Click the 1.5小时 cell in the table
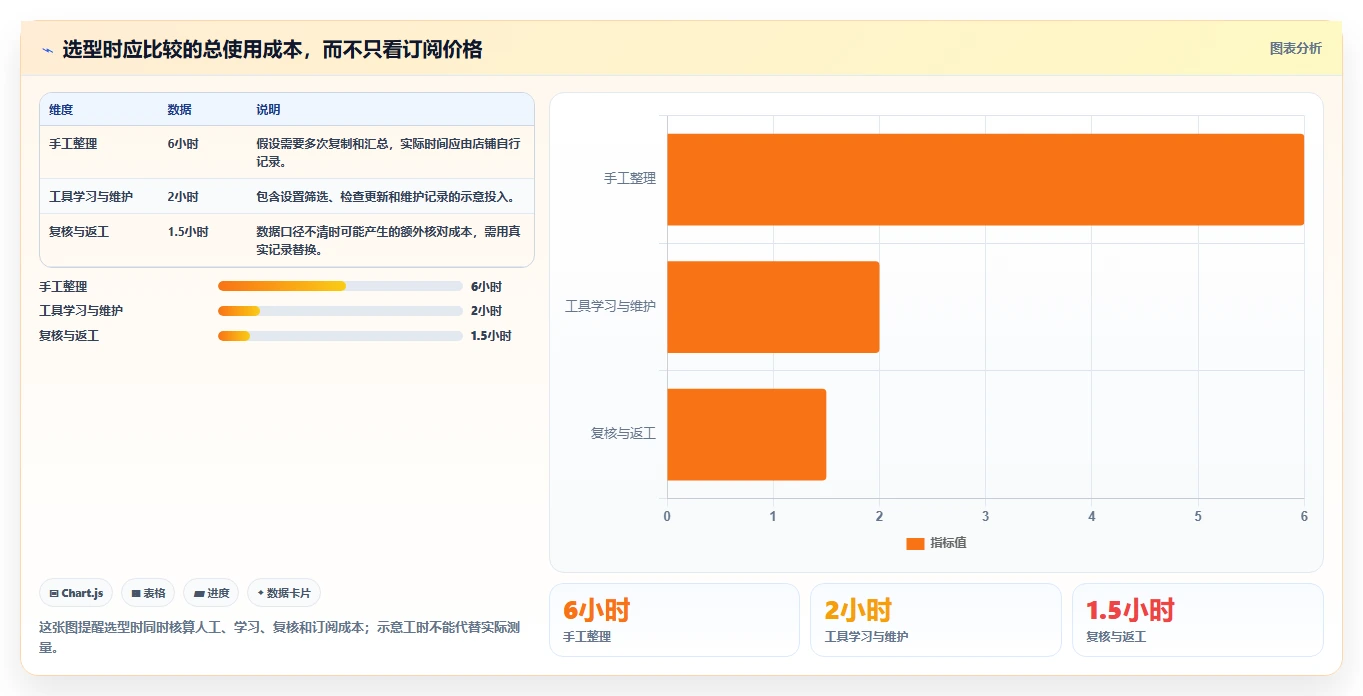This screenshot has width=1363, height=696. 188,232
